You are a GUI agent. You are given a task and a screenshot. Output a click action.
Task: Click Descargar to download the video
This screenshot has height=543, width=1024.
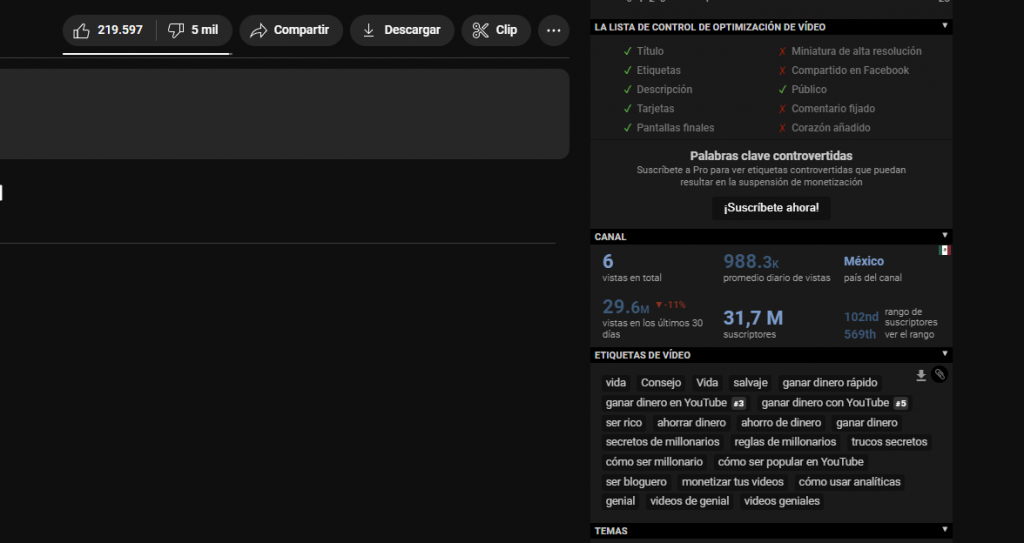coord(402,30)
